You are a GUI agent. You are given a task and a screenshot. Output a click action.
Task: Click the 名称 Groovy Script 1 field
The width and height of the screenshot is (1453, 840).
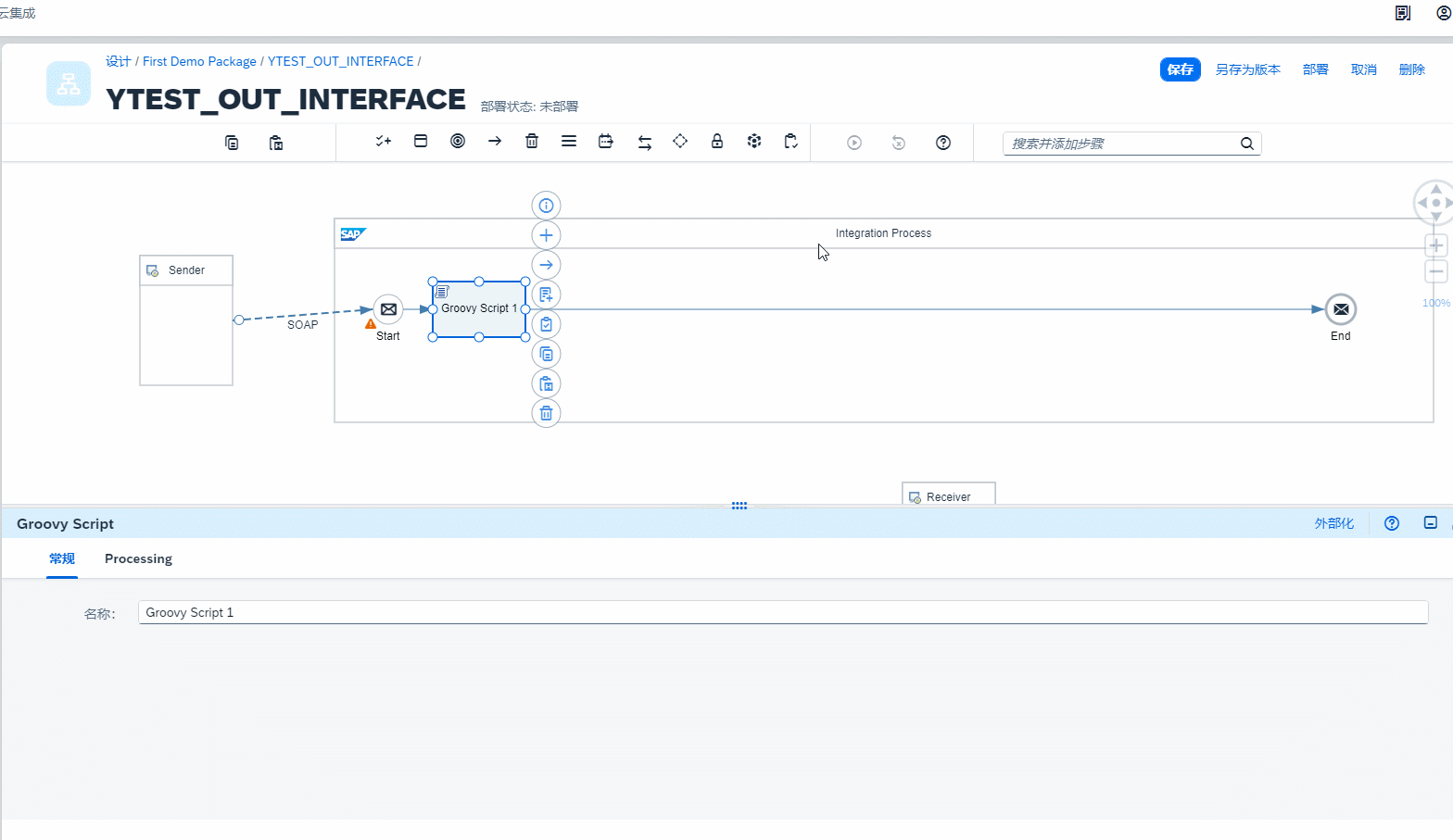click(x=782, y=612)
